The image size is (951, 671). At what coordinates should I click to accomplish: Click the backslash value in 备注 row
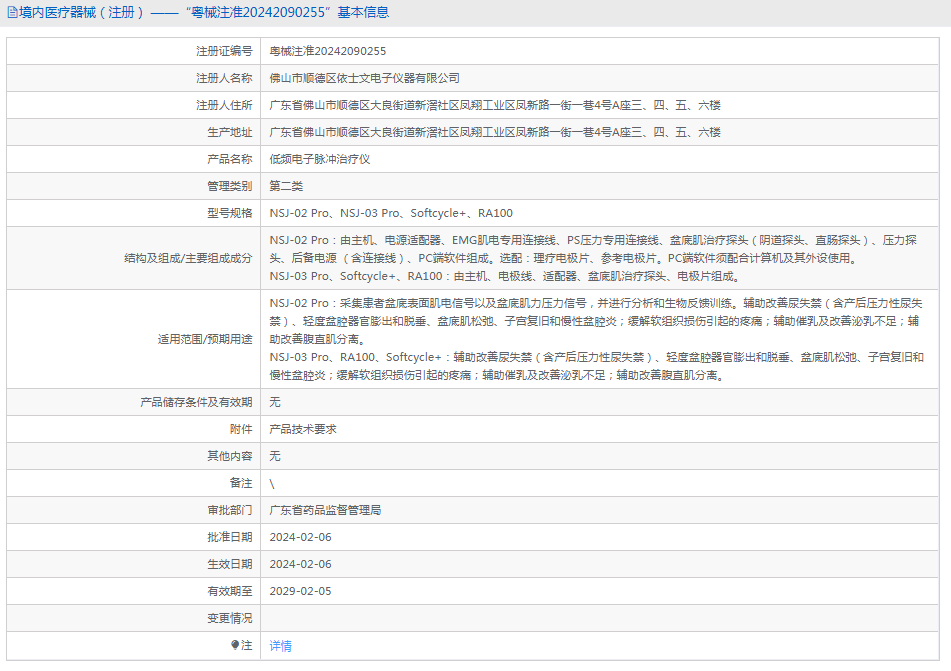[272, 484]
